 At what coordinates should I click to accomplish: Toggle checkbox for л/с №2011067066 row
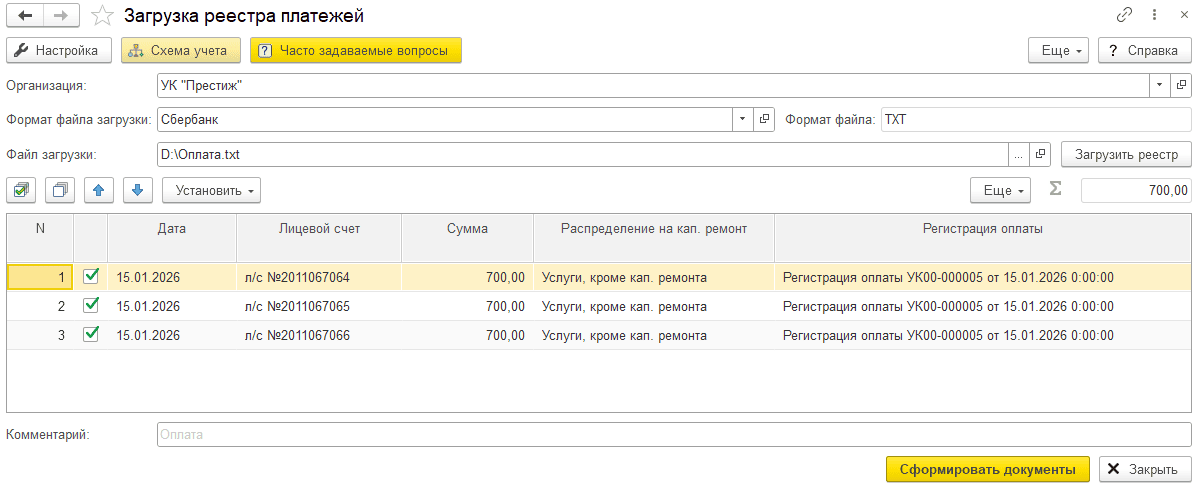91,335
